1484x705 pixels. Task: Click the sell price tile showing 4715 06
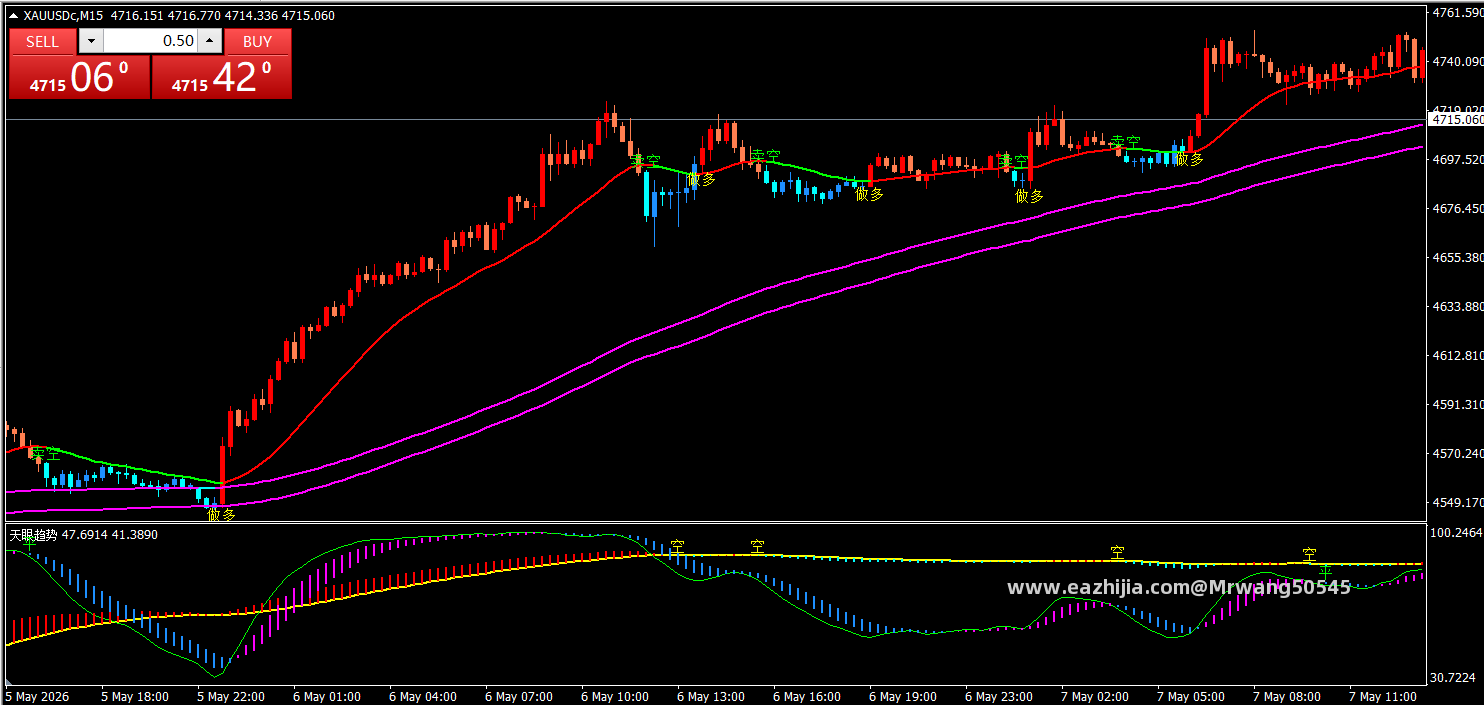click(80, 77)
